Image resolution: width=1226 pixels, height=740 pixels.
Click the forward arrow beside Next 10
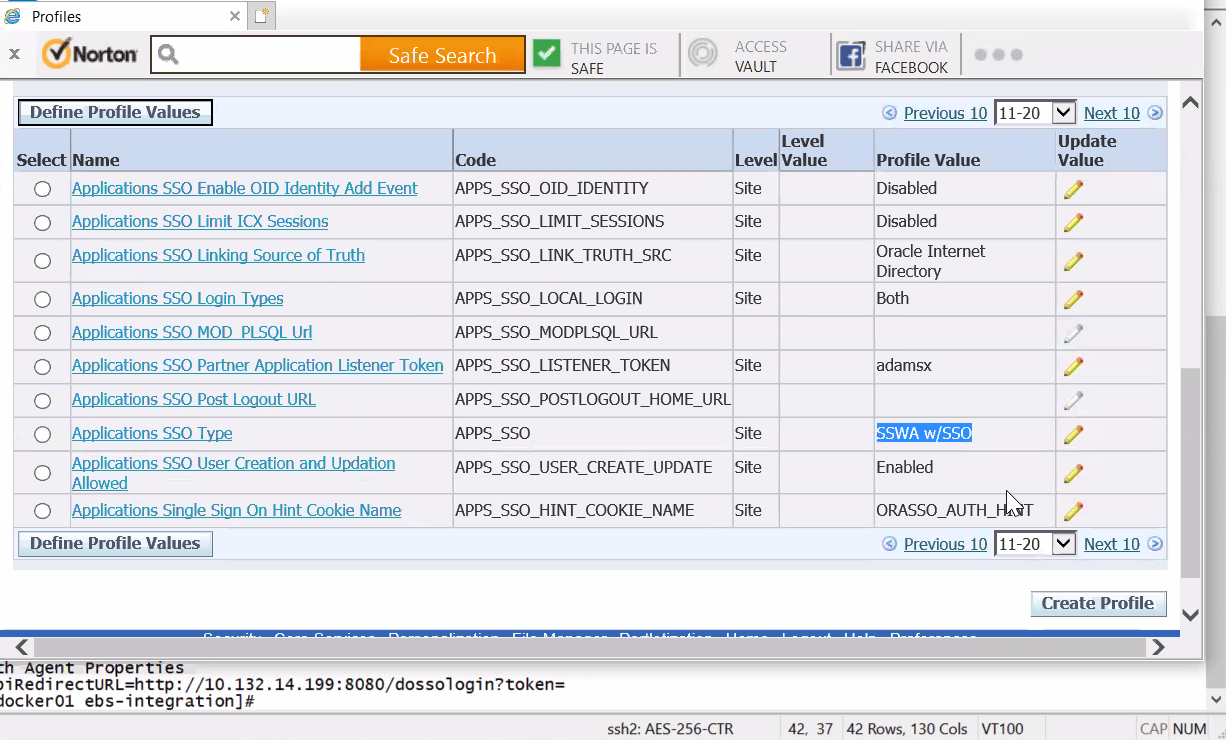[1155, 113]
